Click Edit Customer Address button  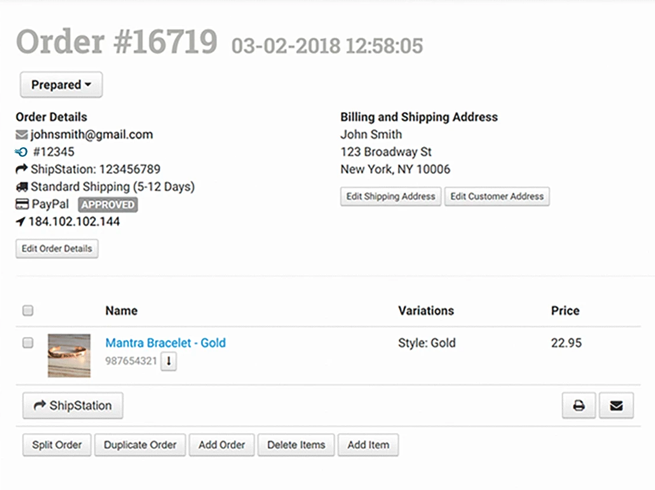[x=497, y=196]
